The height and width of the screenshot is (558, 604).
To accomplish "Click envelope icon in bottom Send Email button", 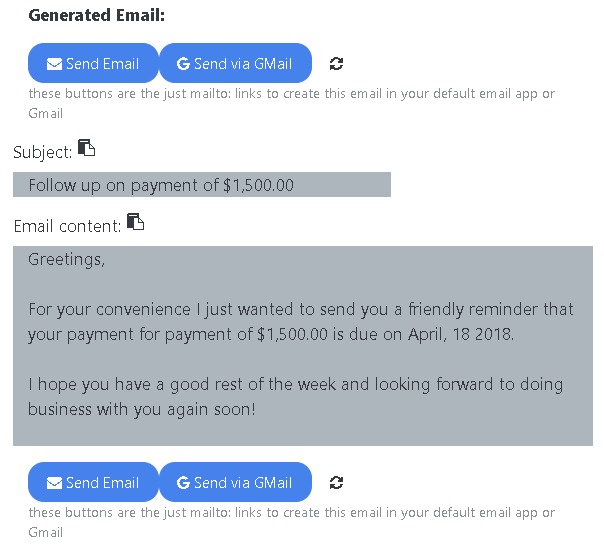I will click(x=54, y=483).
